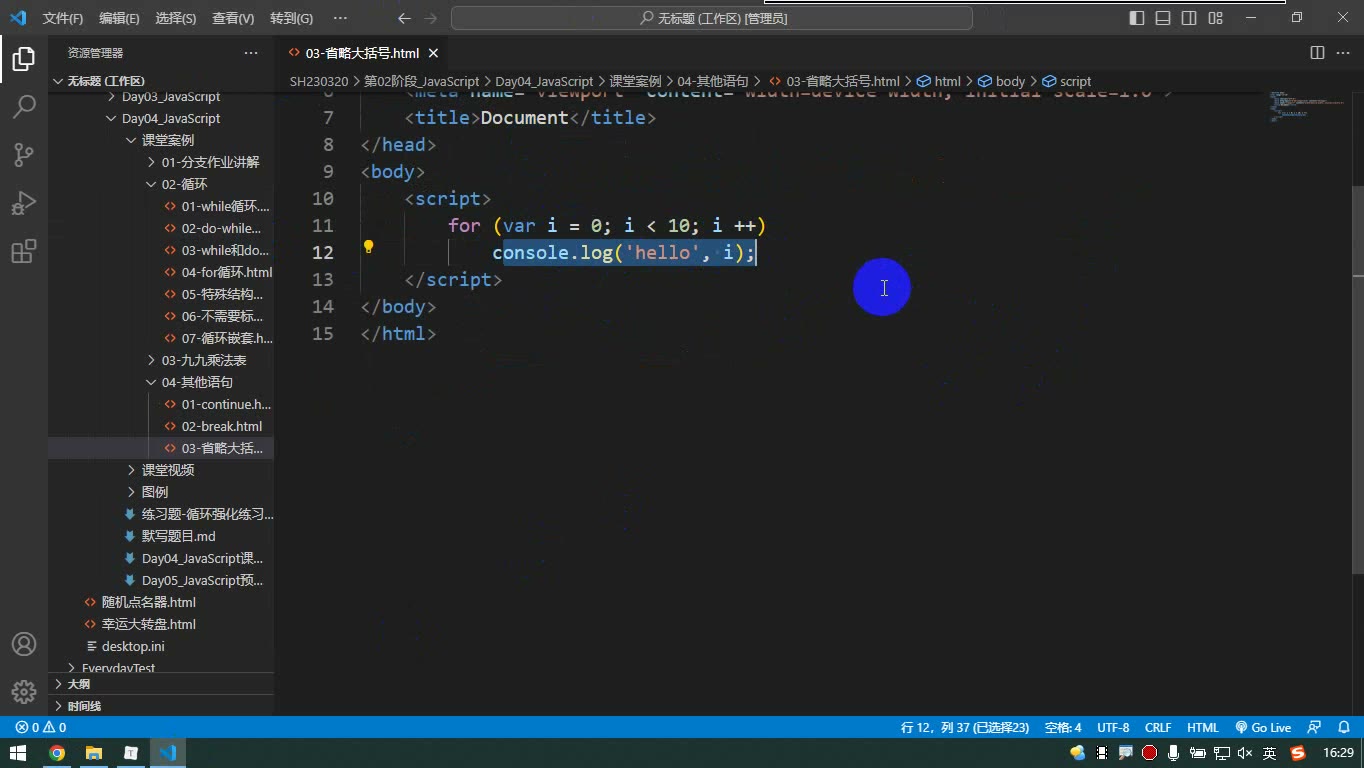Click the lightbulb code action icon
The image size is (1364, 768).
tap(368, 246)
